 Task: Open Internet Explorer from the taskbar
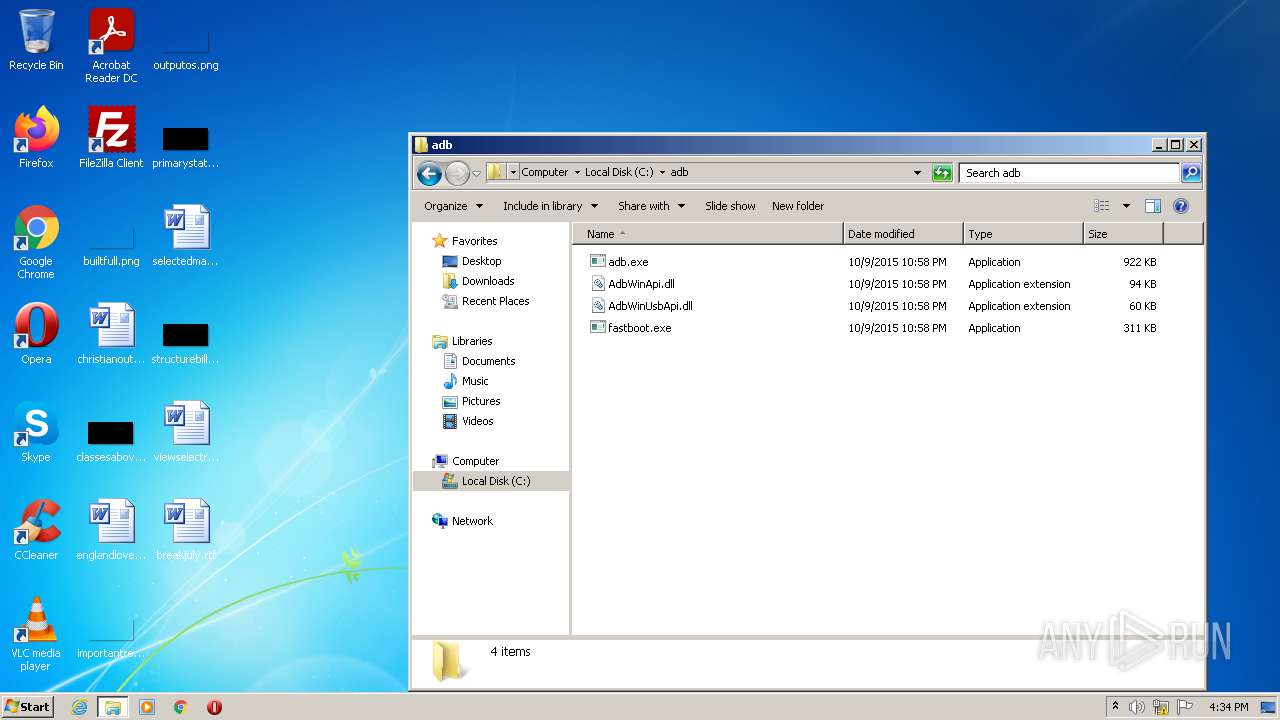pos(79,707)
